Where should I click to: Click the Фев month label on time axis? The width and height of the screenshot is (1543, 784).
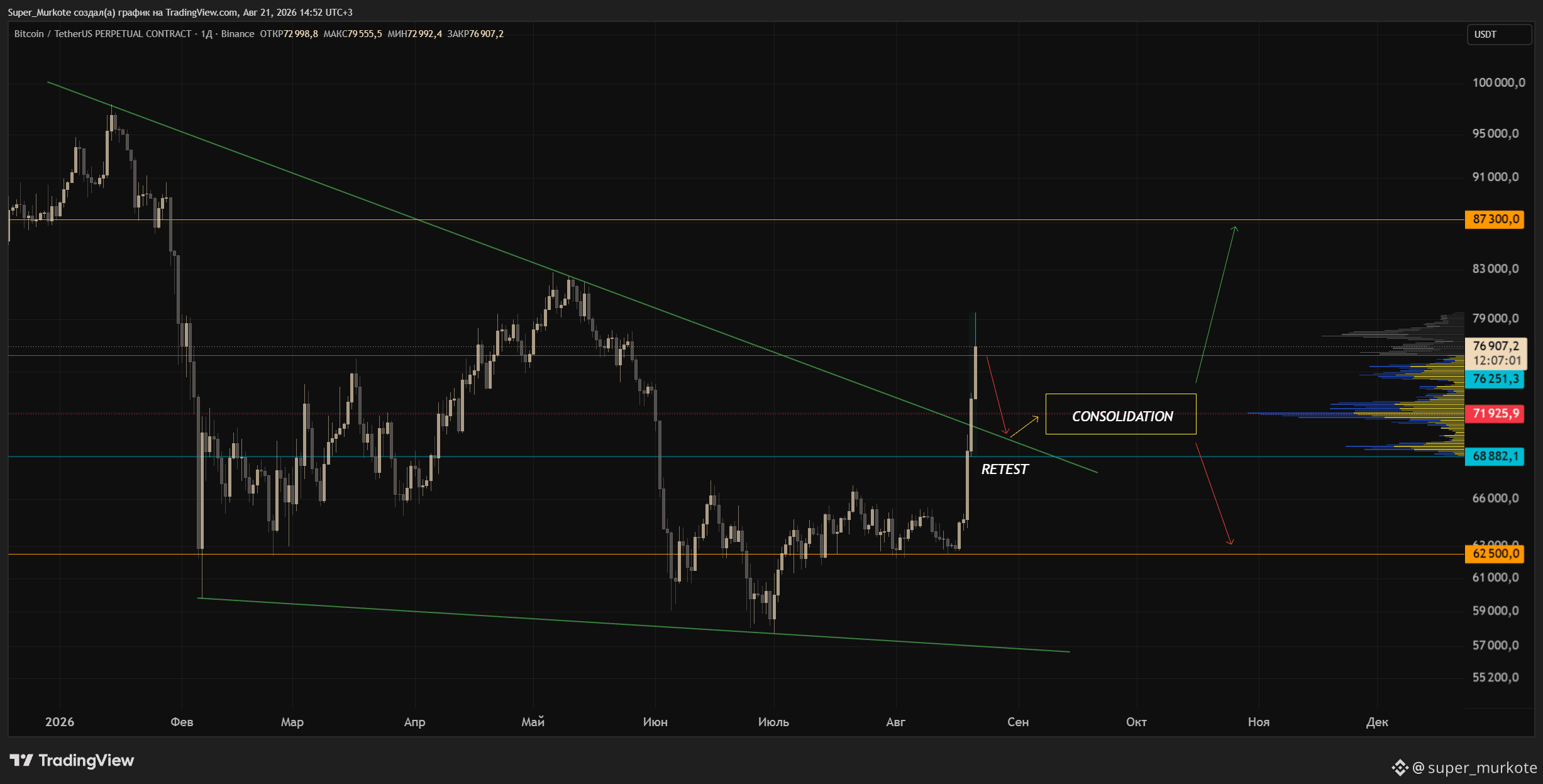click(x=182, y=722)
